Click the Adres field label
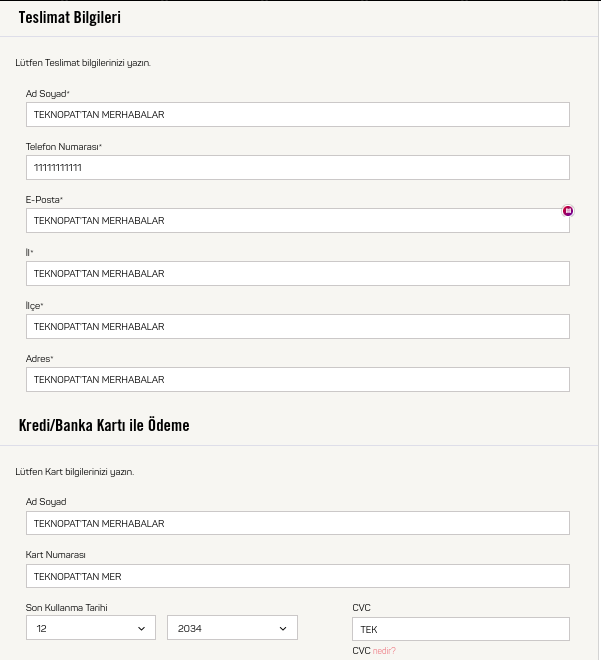The image size is (601, 660). [x=38, y=358]
